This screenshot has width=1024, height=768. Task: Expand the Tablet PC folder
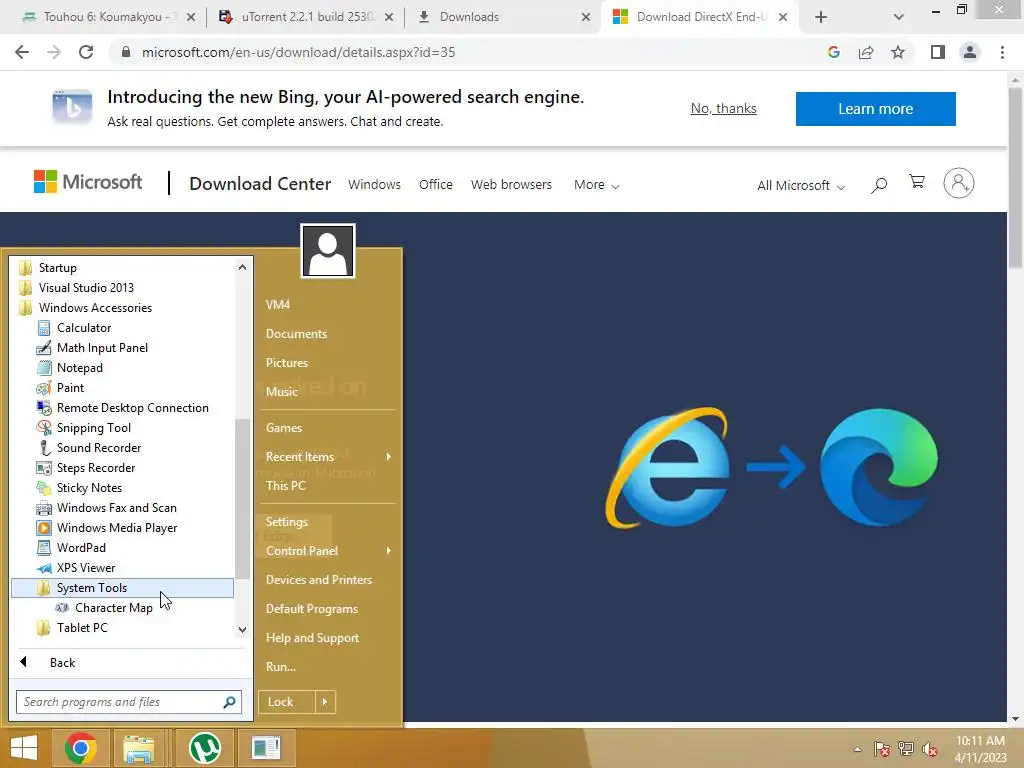pos(82,628)
